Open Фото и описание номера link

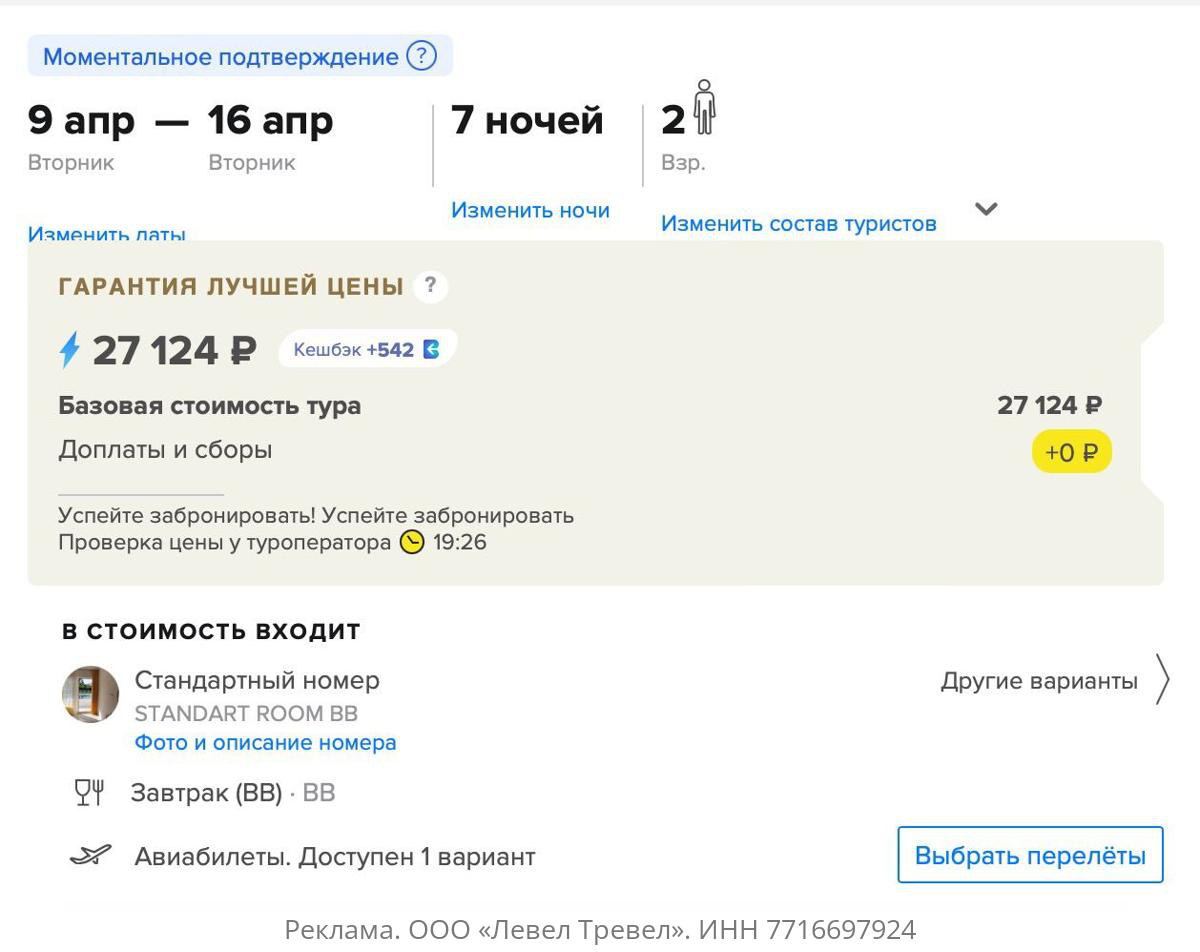pos(265,743)
